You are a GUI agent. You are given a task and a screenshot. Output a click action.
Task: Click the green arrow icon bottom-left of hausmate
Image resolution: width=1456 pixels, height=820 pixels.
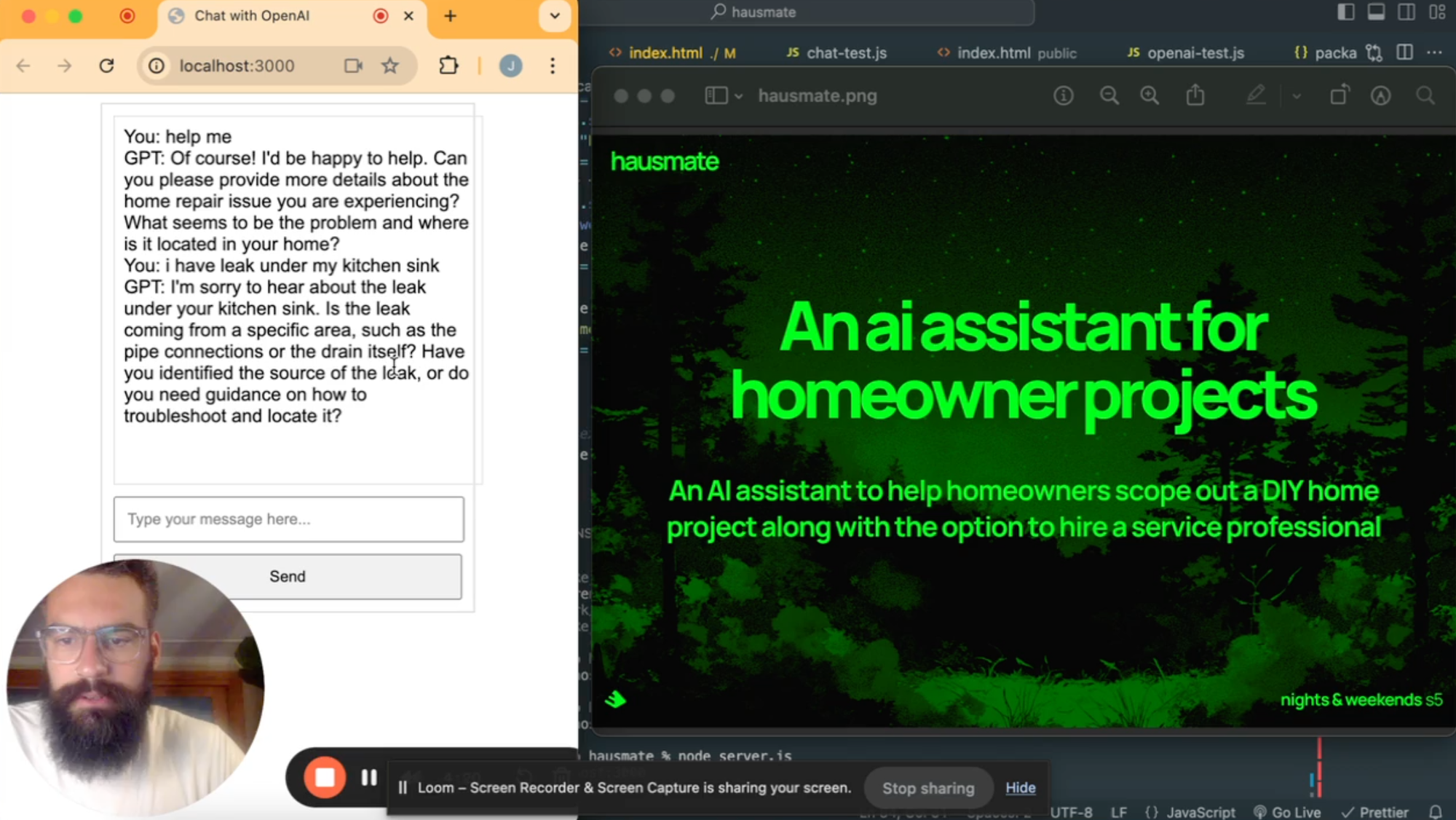point(616,700)
